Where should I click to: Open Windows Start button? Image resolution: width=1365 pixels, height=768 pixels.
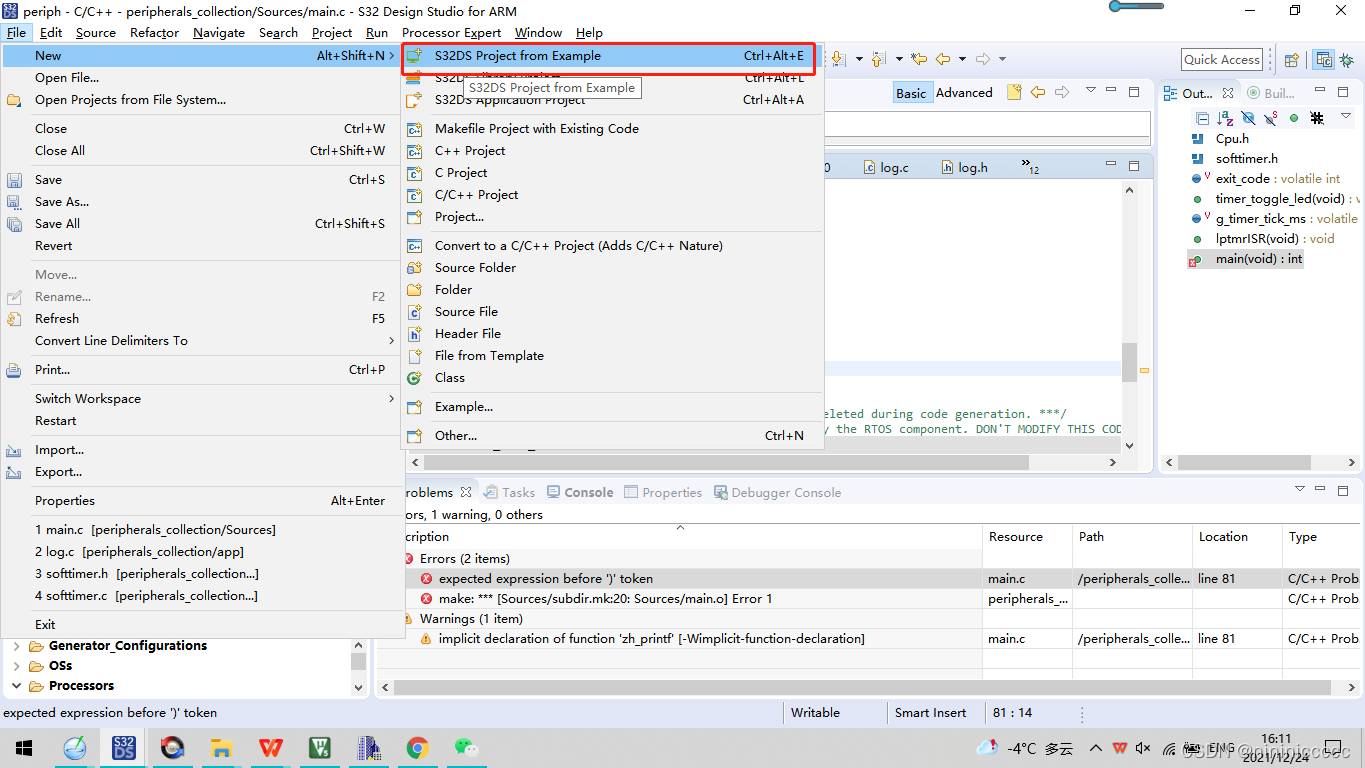pyautogui.click(x=22, y=747)
